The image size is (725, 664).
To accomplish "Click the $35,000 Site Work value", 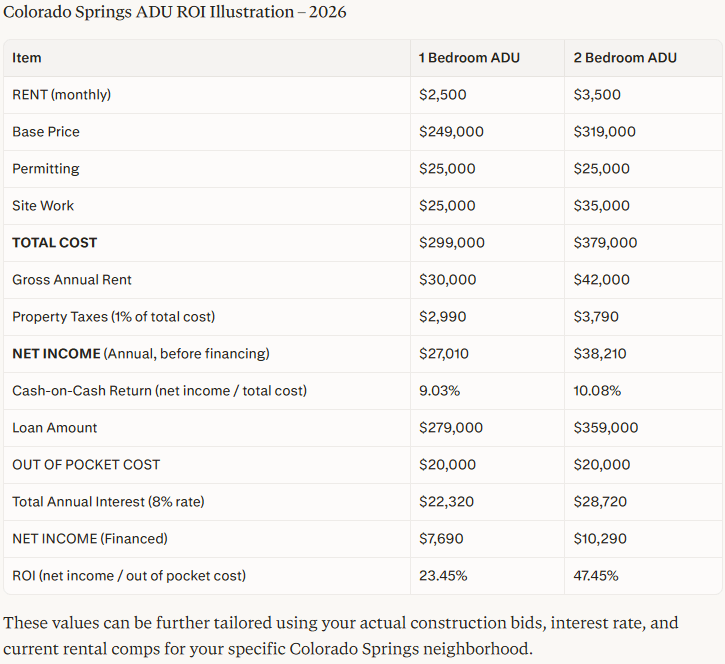I will coord(601,206).
